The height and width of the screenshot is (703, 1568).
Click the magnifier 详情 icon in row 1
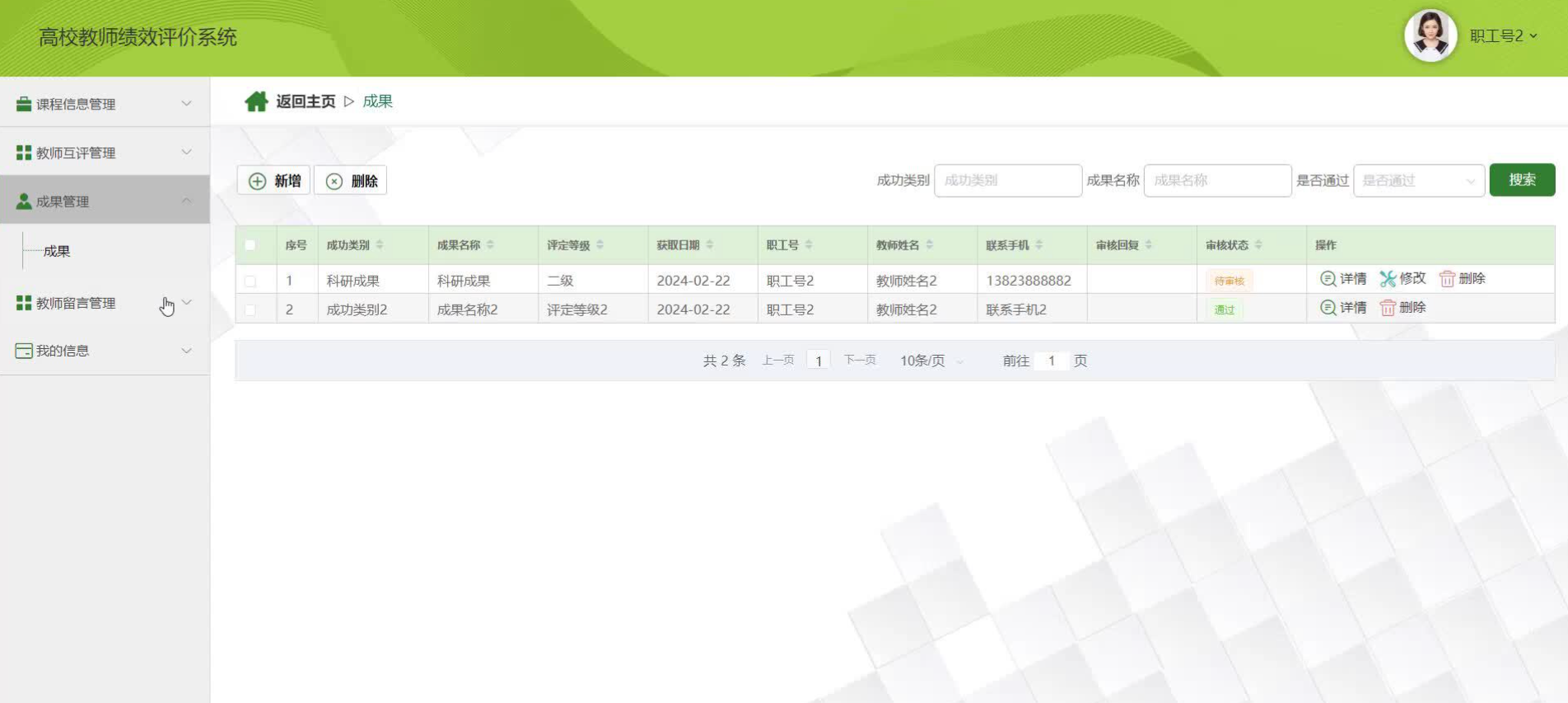1328,278
